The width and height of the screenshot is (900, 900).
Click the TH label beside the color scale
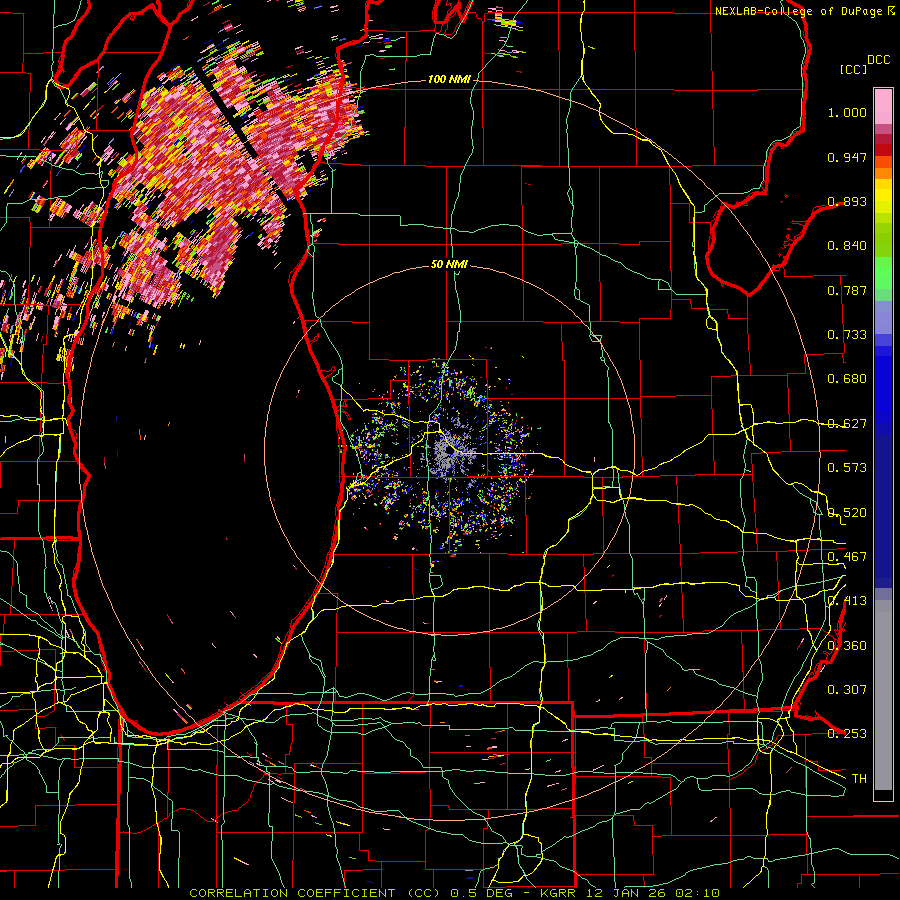click(x=859, y=779)
